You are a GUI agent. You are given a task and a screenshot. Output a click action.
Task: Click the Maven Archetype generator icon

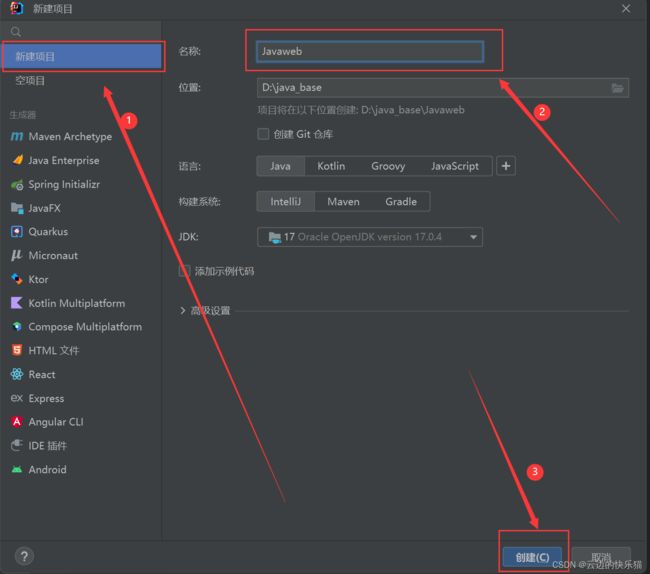17,136
